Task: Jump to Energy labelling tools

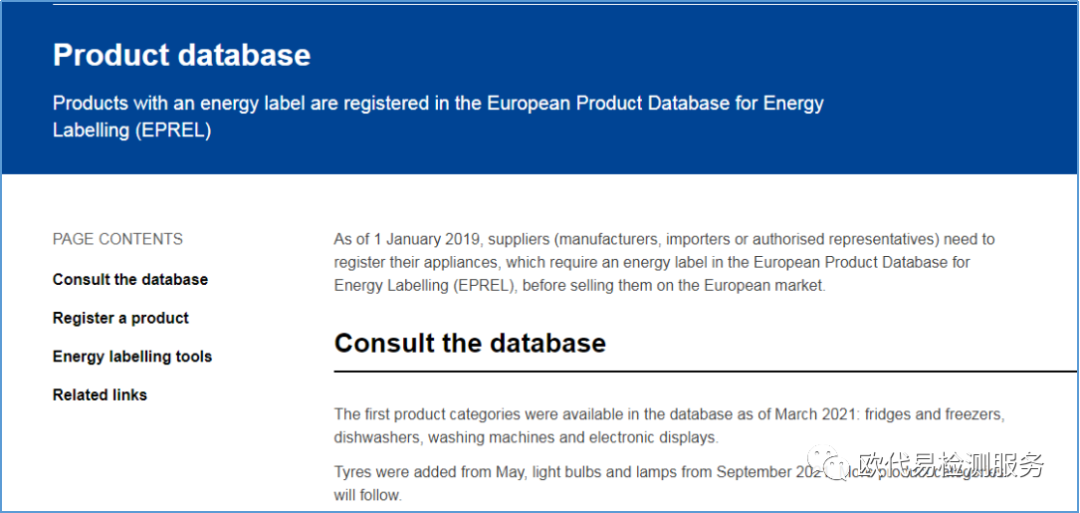Action: (132, 357)
